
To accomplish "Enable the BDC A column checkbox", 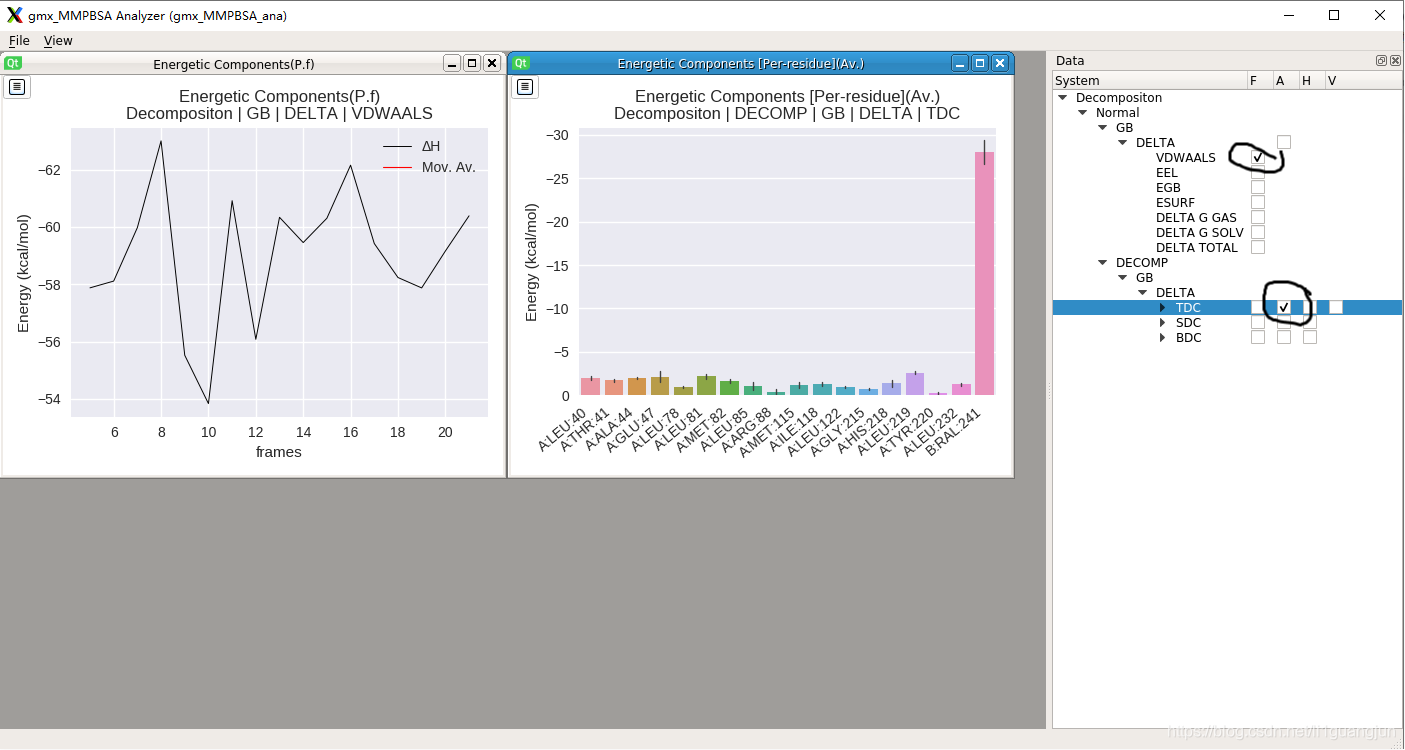I will 1284,337.
